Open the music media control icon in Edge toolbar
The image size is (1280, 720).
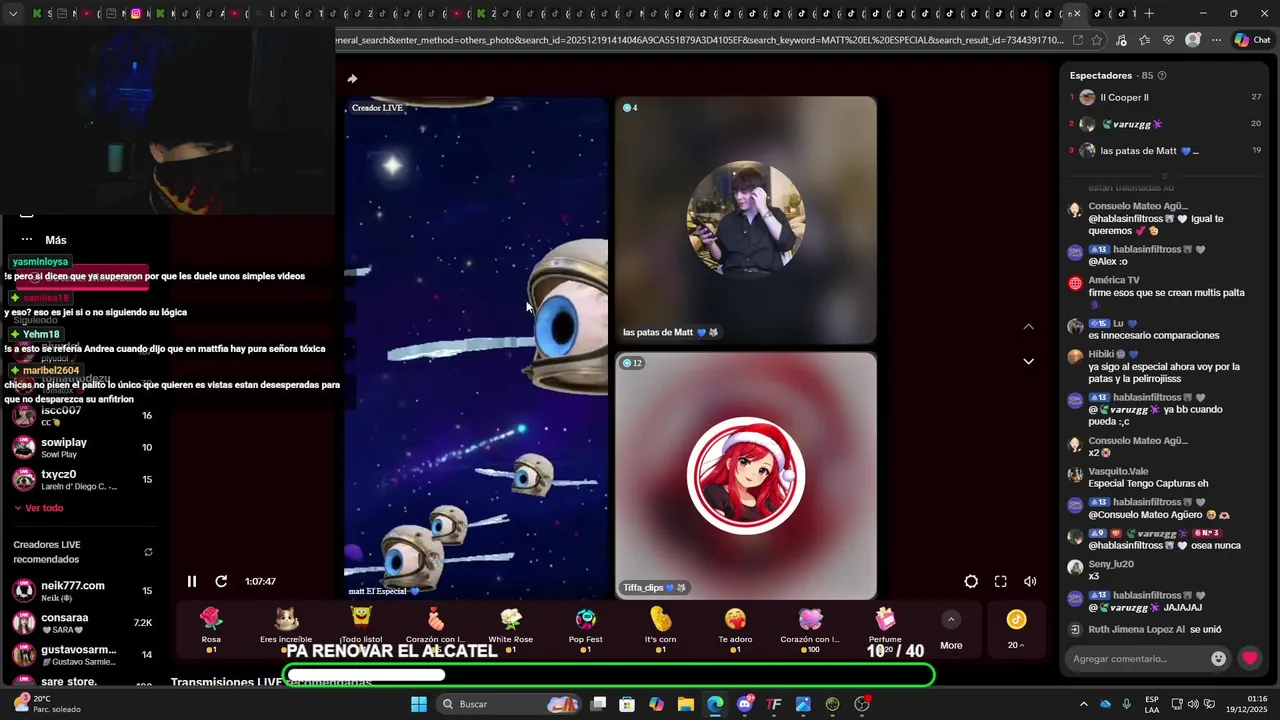point(1121,40)
